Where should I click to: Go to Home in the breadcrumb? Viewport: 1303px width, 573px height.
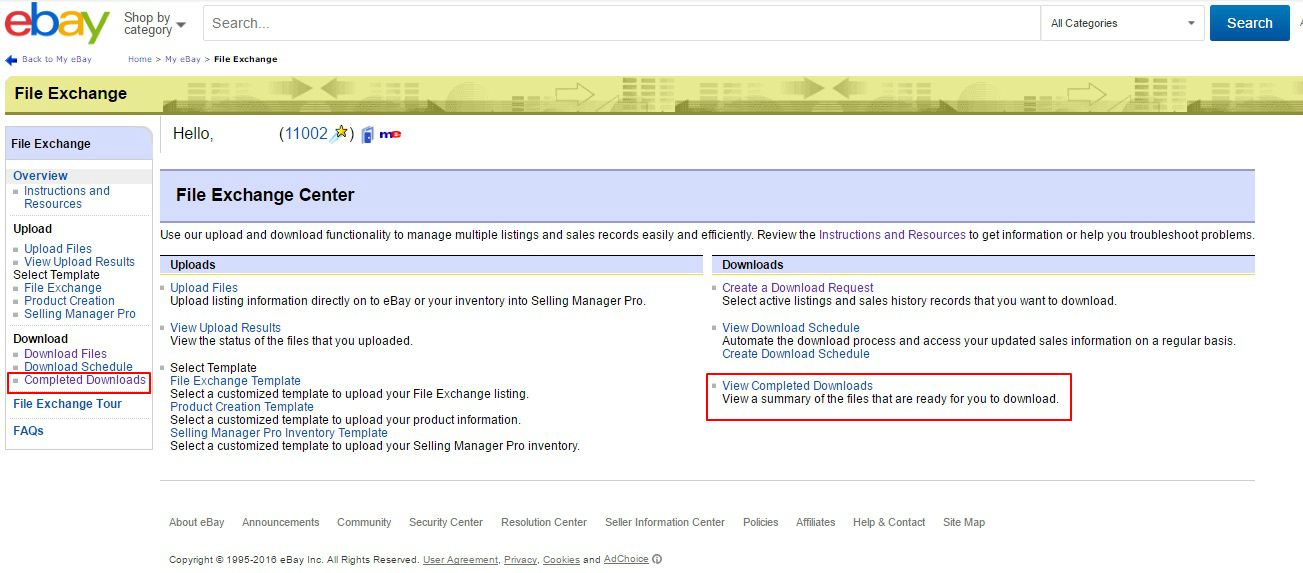pyautogui.click(x=140, y=60)
